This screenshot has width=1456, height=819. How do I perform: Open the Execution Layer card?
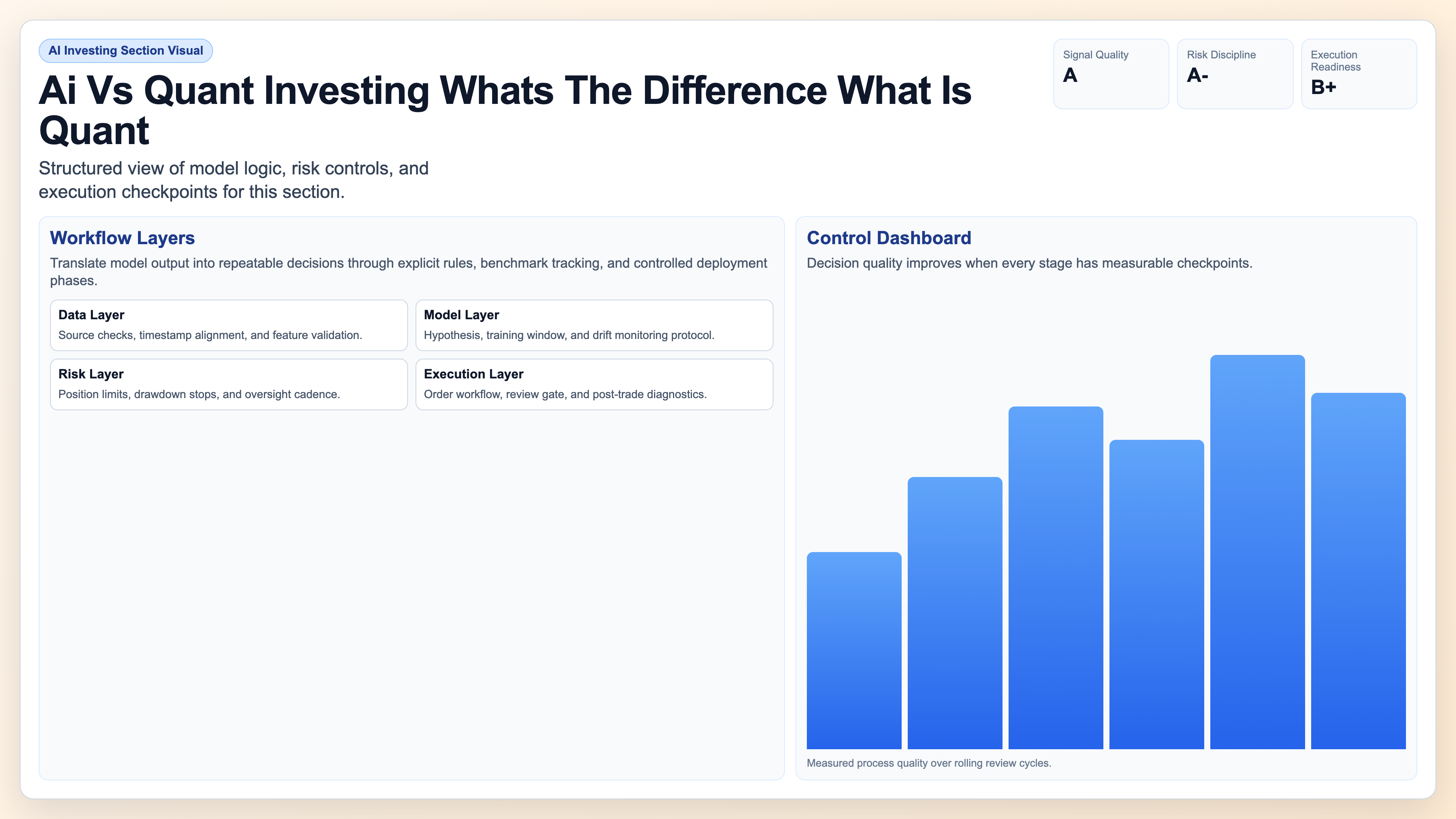click(594, 384)
